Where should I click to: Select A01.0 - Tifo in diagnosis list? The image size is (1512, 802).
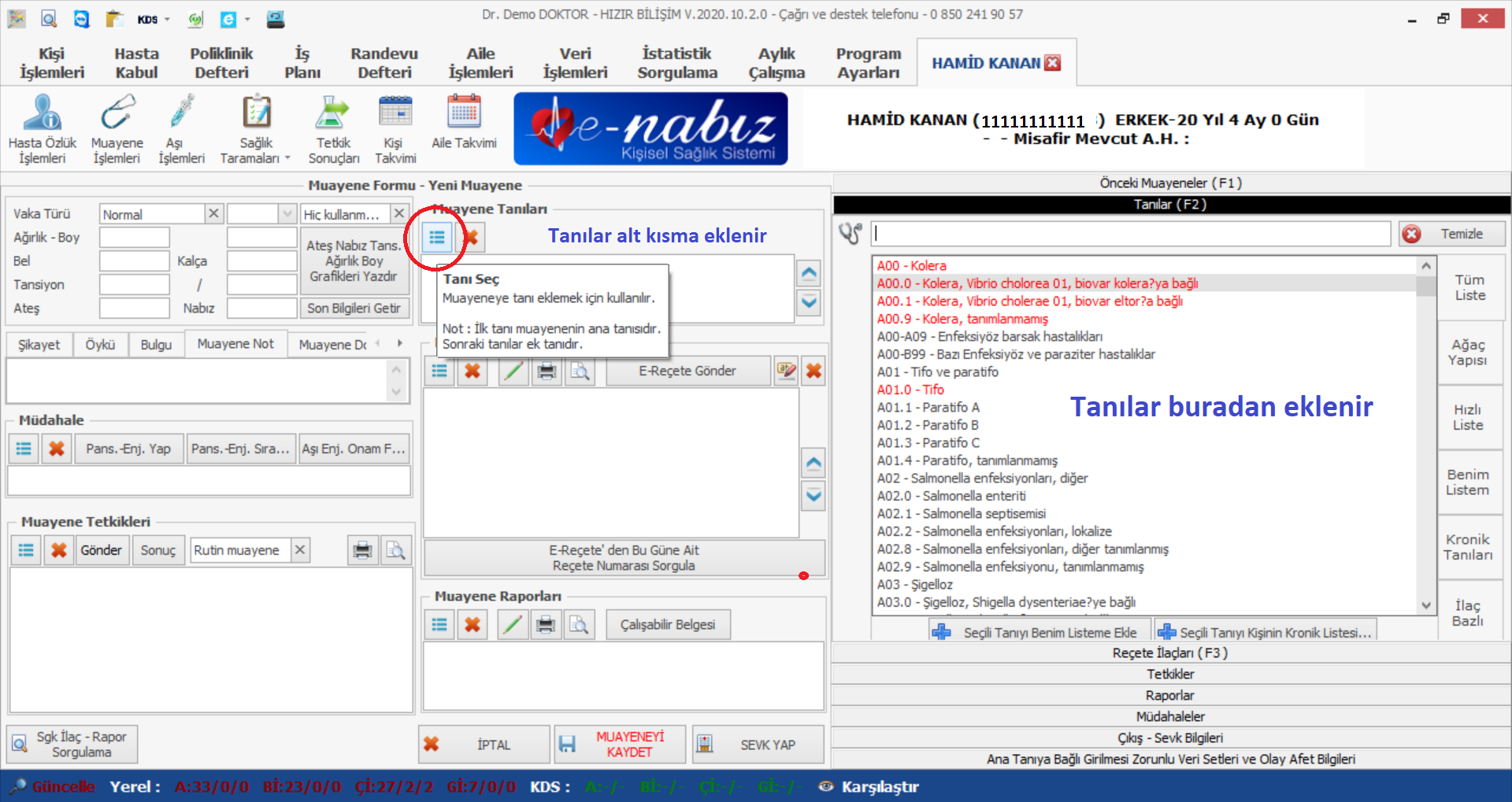[x=910, y=390]
